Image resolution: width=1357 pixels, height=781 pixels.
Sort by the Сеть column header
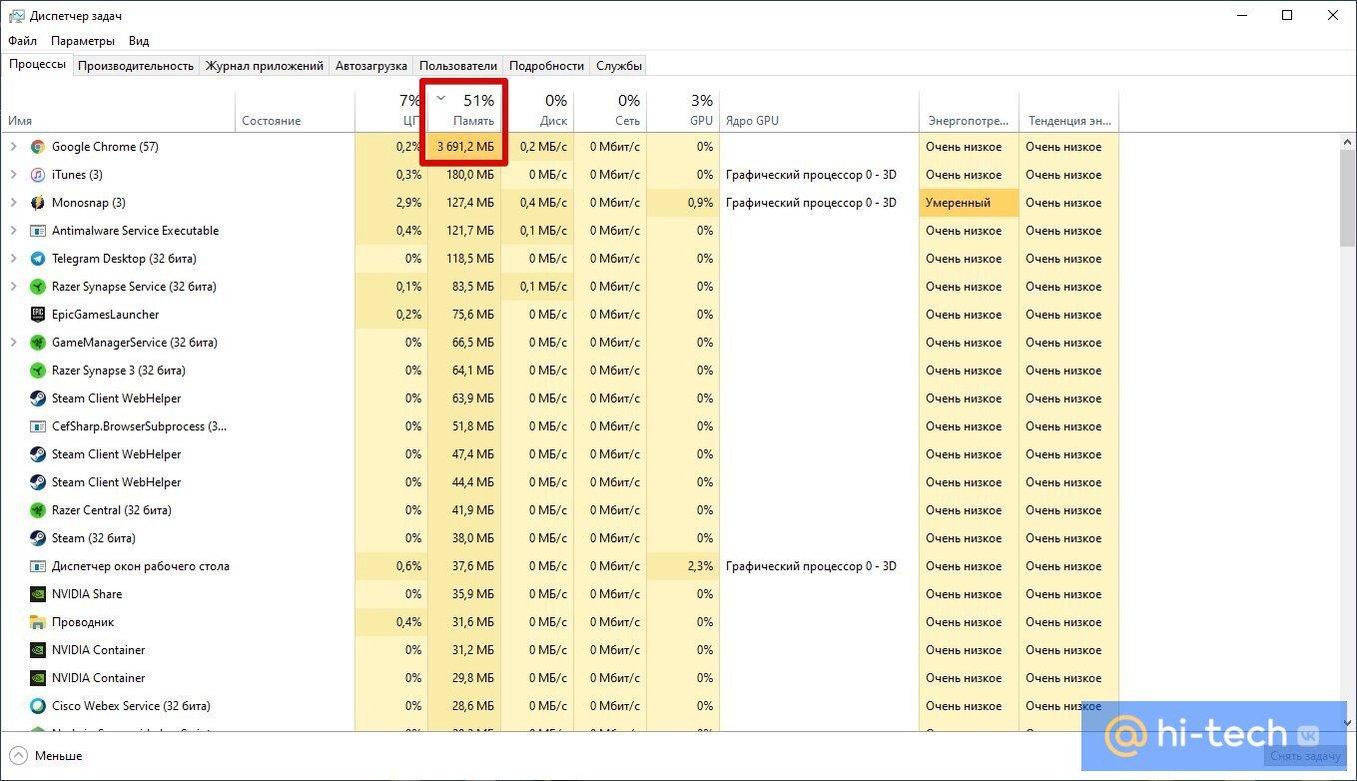point(610,111)
